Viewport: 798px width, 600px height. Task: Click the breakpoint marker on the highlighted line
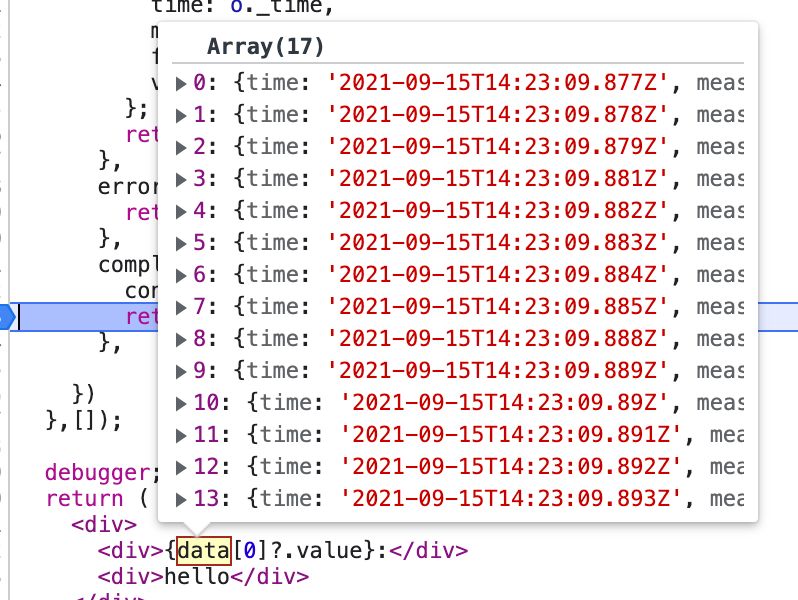[7, 317]
